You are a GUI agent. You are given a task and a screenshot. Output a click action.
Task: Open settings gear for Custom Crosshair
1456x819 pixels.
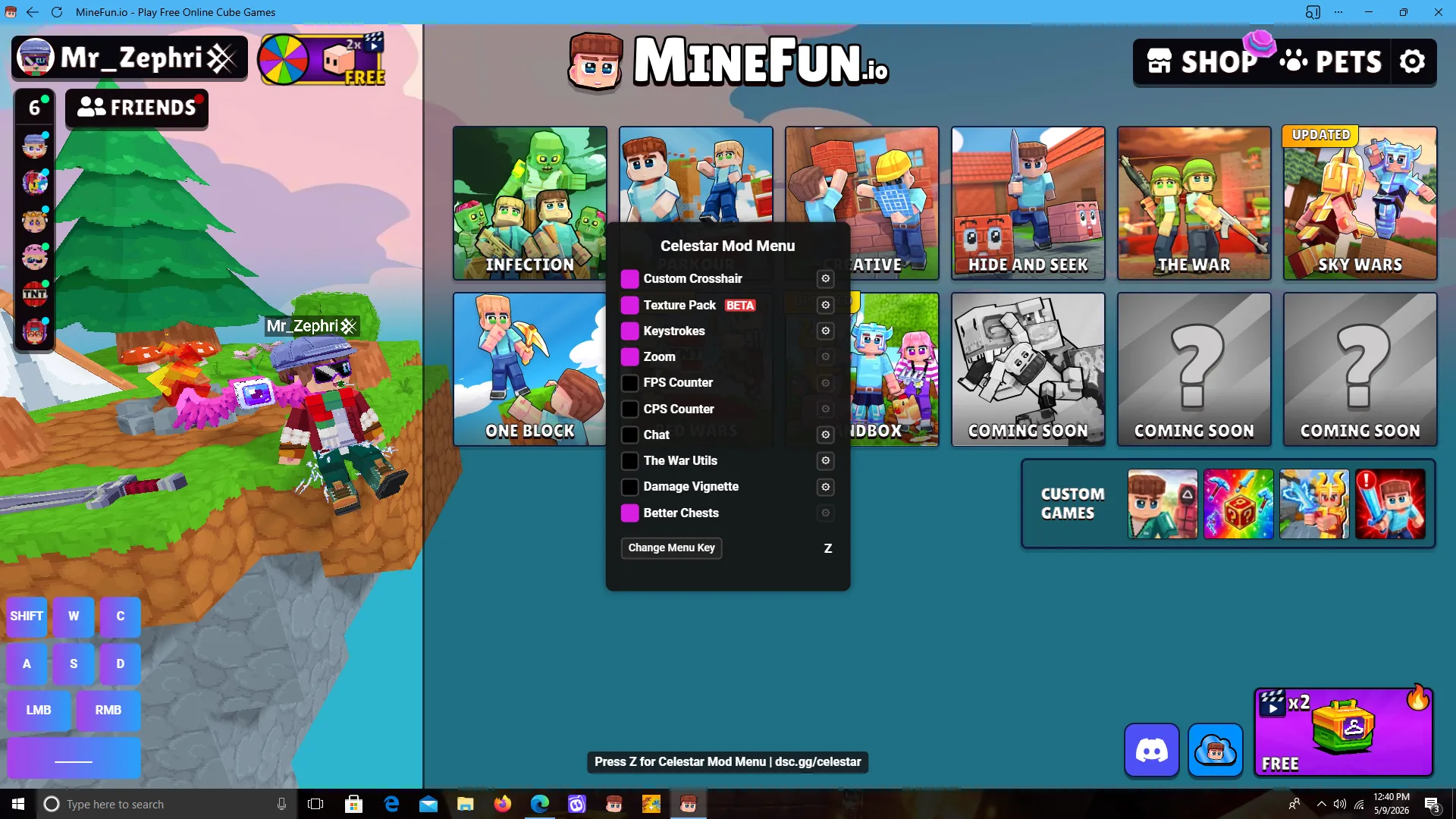click(826, 279)
